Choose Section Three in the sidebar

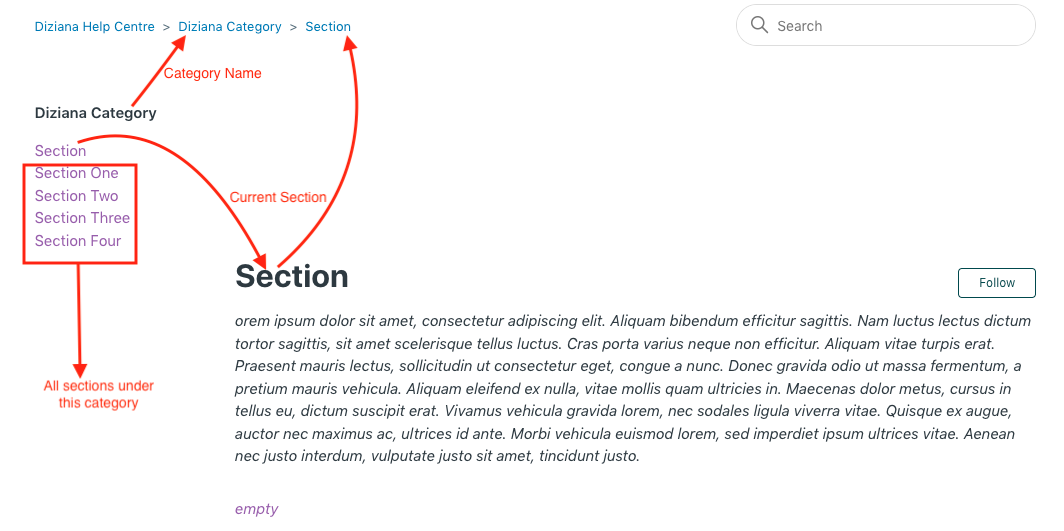tap(82, 218)
